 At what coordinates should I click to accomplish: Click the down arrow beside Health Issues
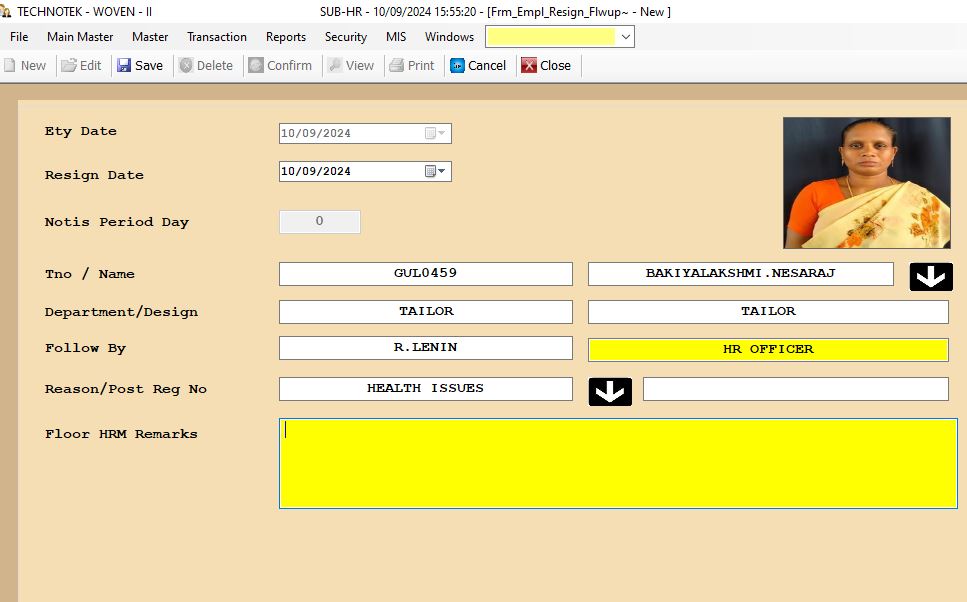tap(610, 391)
